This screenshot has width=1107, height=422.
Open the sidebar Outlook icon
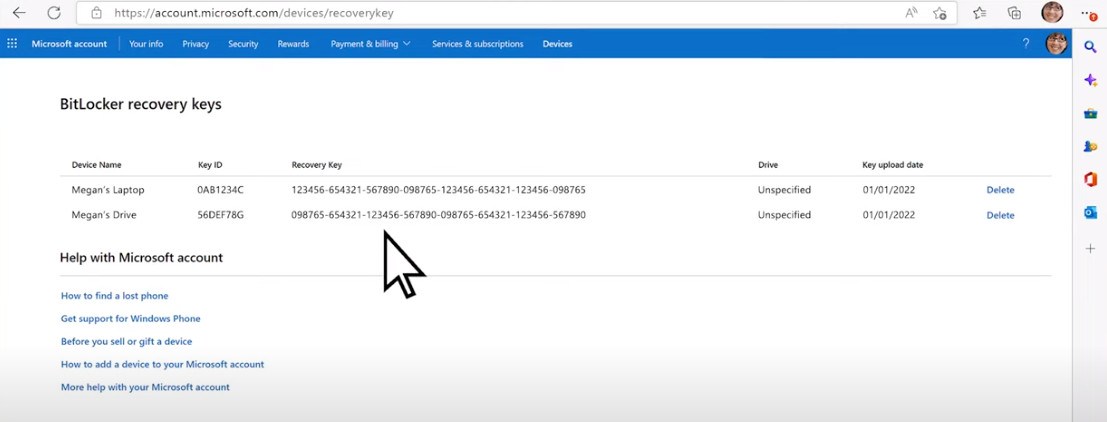[1090, 213]
